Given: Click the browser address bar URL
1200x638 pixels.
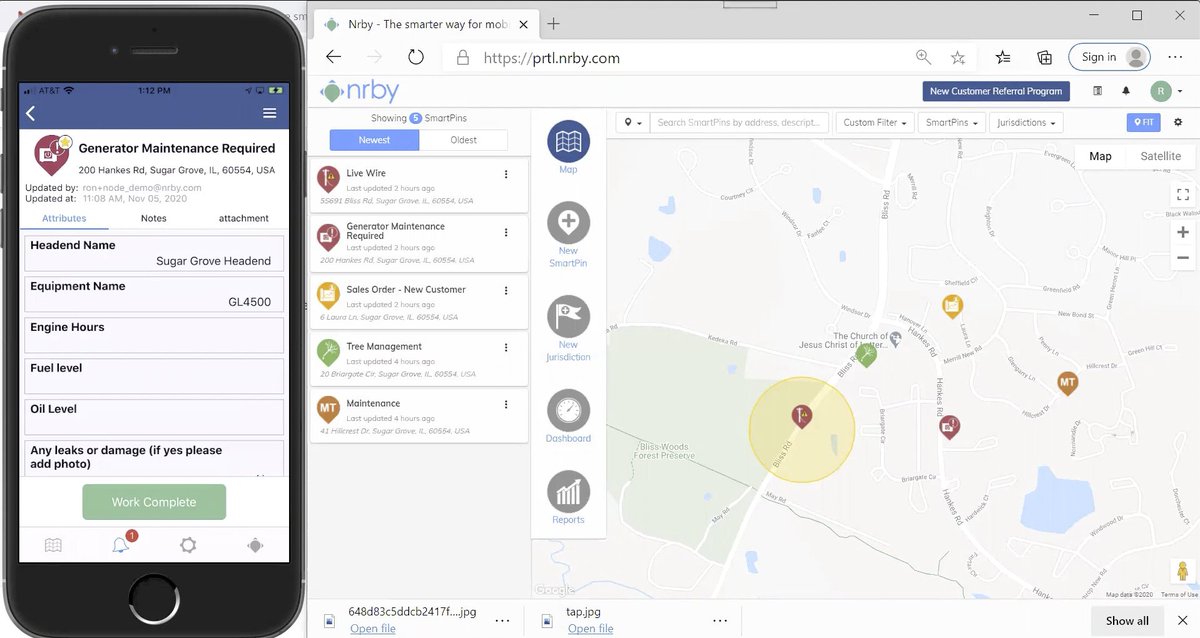Looking at the screenshot, I should [x=551, y=58].
